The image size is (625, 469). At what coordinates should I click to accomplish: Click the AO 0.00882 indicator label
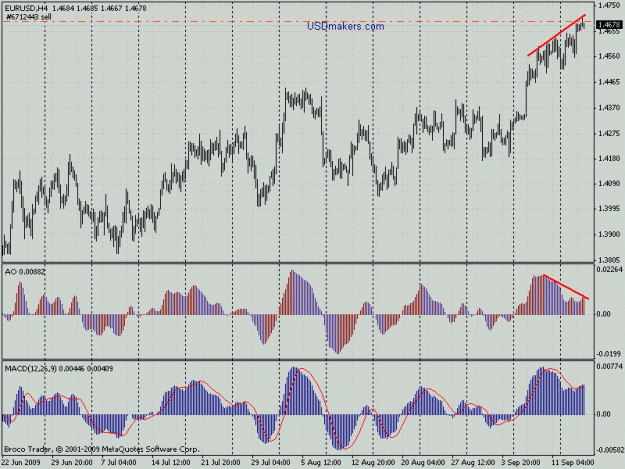pos(25,271)
